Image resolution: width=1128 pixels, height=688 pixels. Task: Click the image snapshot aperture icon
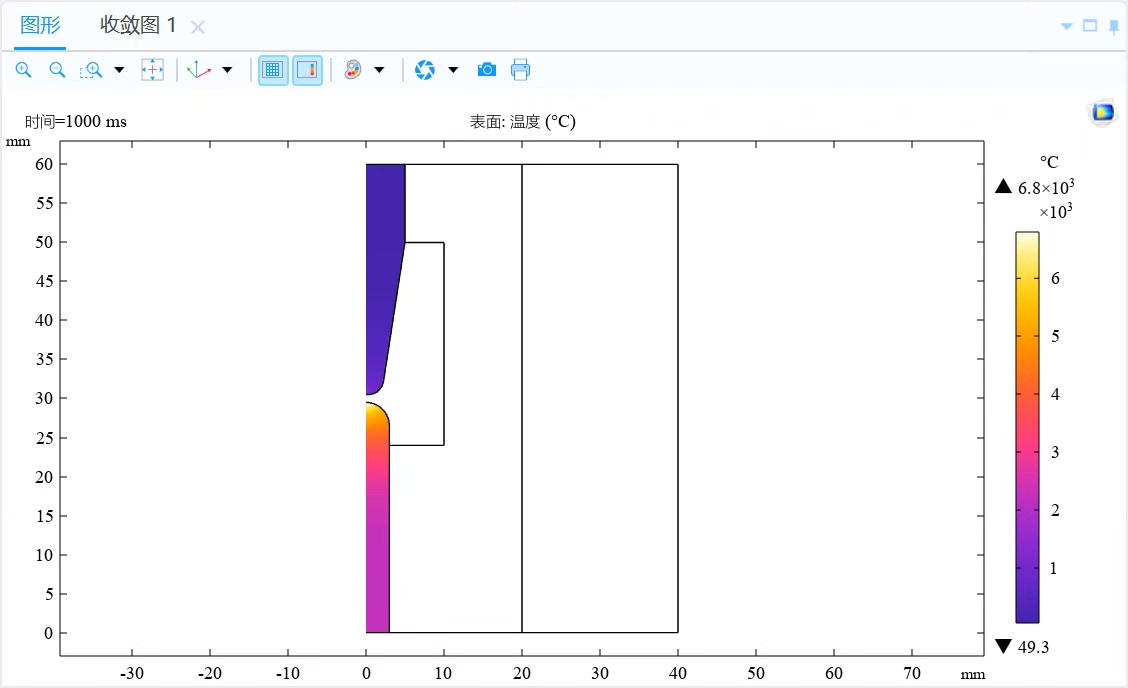pos(425,70)
